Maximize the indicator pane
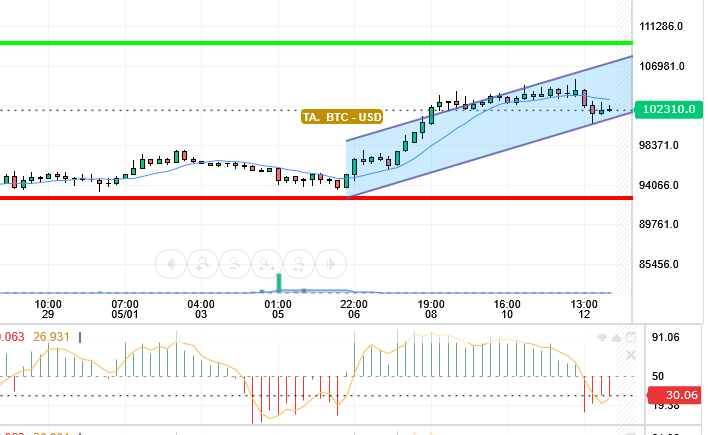Viewport: 708px width, 435px height. [631, 337]
